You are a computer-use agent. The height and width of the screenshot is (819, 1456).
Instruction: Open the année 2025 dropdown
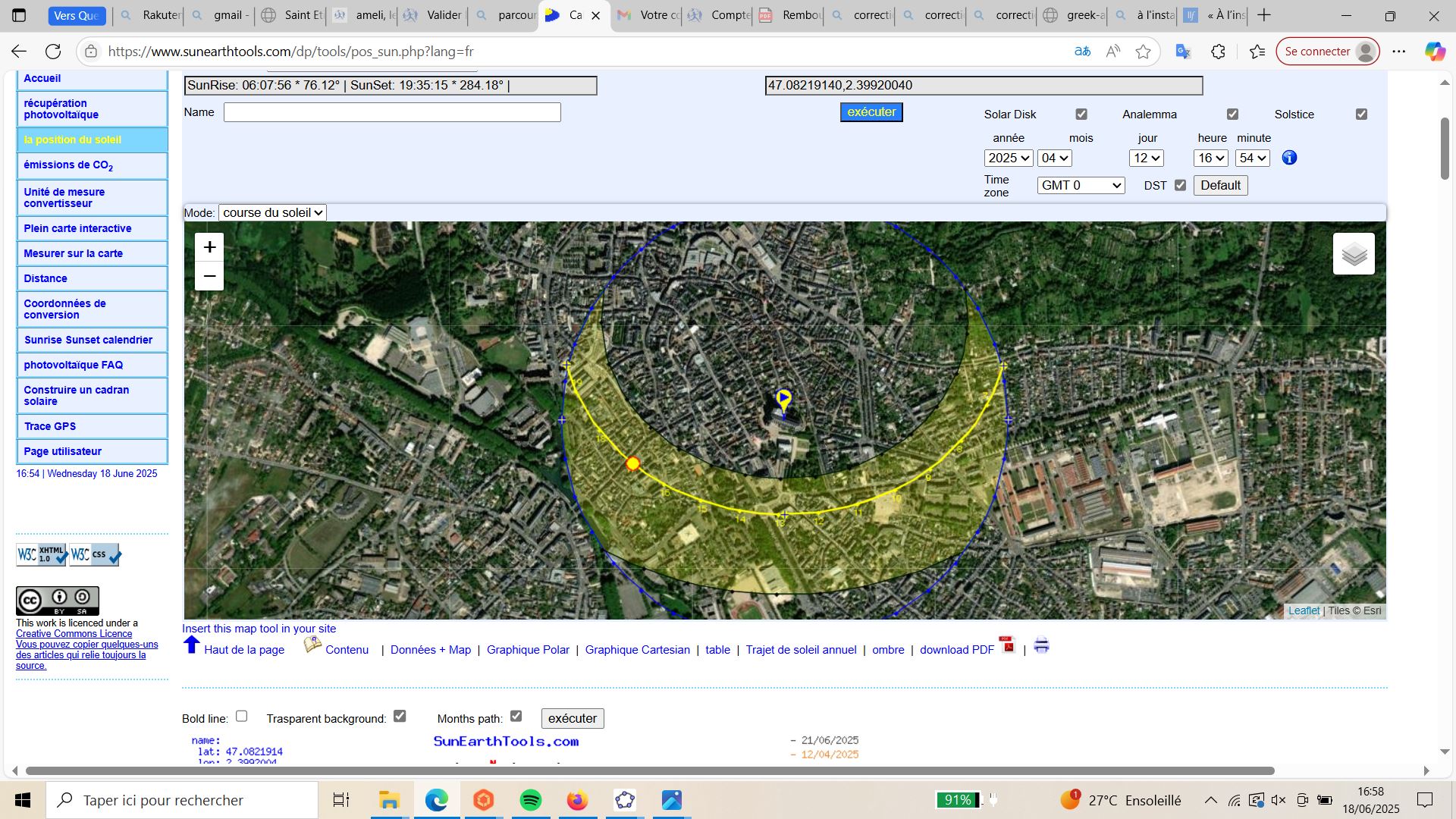click(x=1008, y=158)
